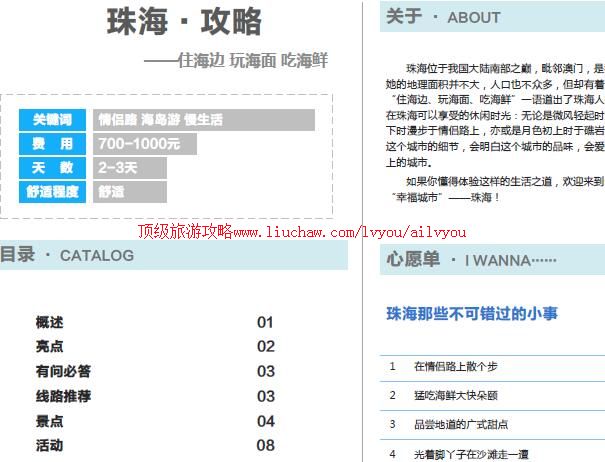605x462 pixels.
Task: Jump to the 亮点 catalog entry
Action: coord(49,346)
